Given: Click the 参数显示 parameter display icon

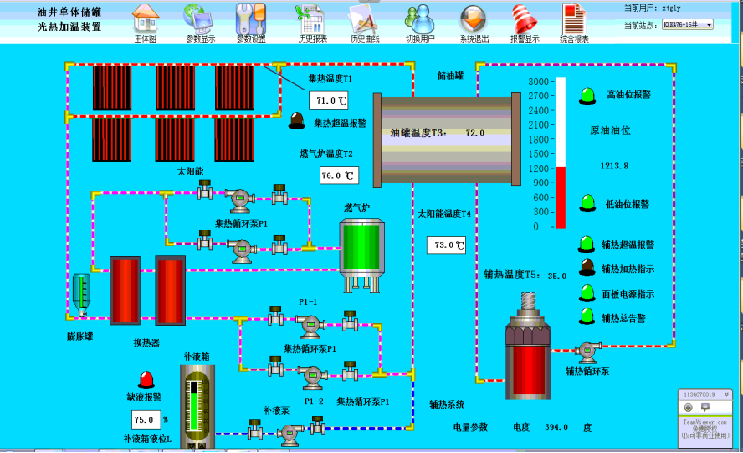Looking at the screenshot, I should [199, 20].
